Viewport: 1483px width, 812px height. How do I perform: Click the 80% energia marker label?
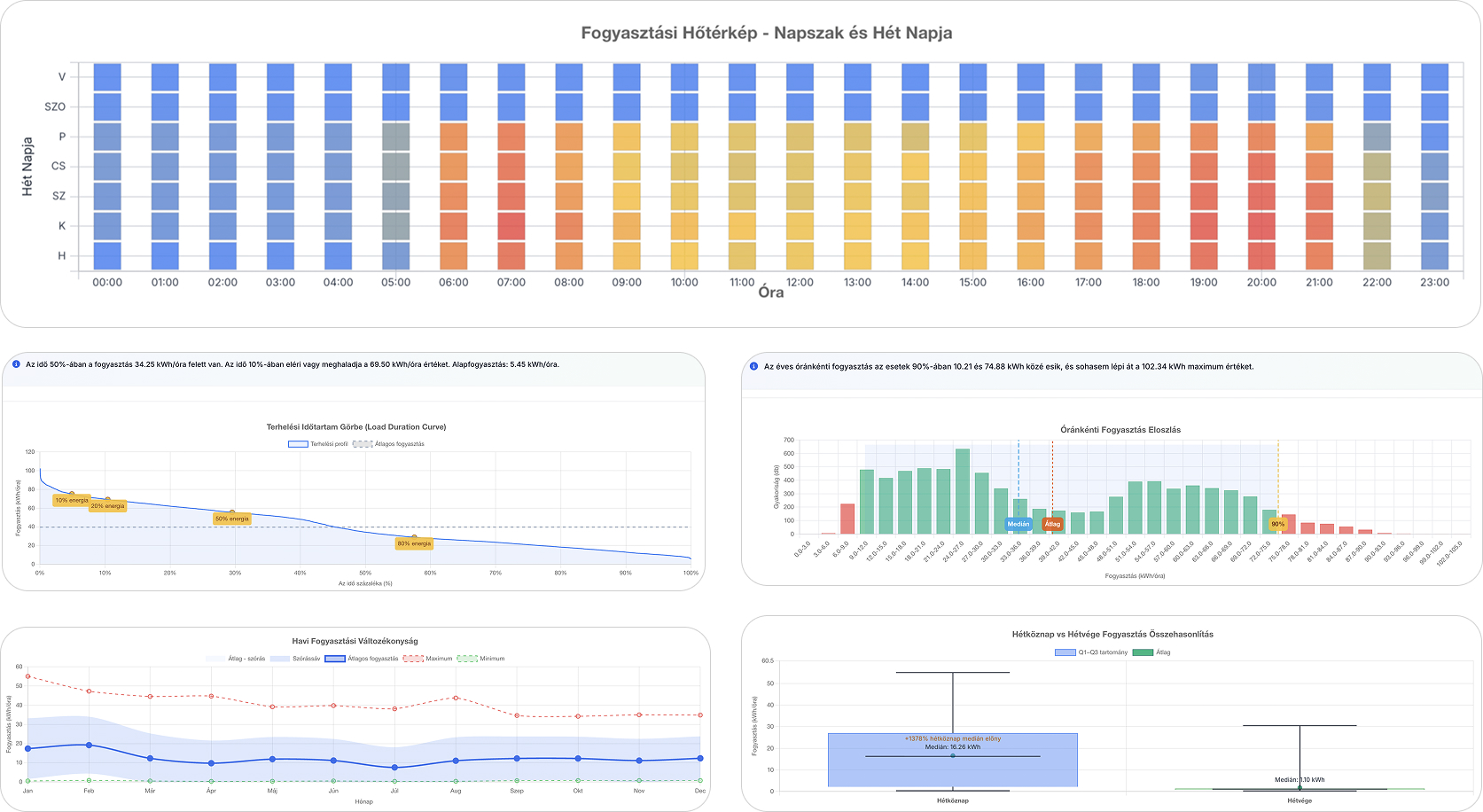pyautogui.click(x=414, y=543)
